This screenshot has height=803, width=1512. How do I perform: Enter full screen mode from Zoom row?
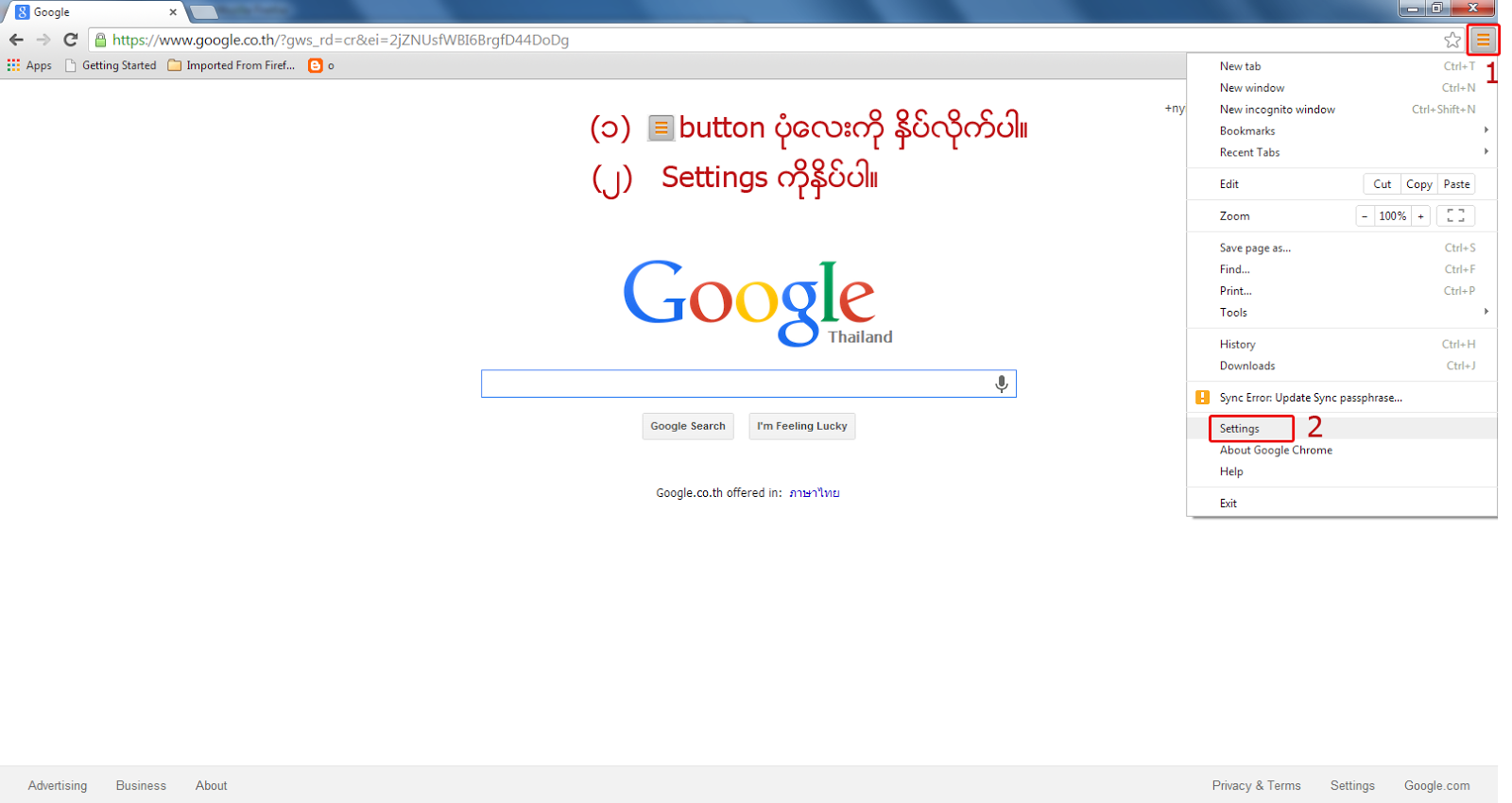1455,215
